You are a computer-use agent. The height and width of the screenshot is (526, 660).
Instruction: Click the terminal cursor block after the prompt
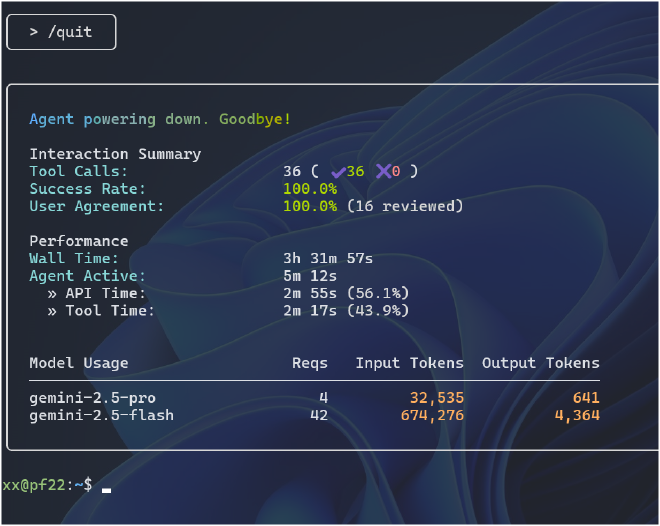click(106, 490)
